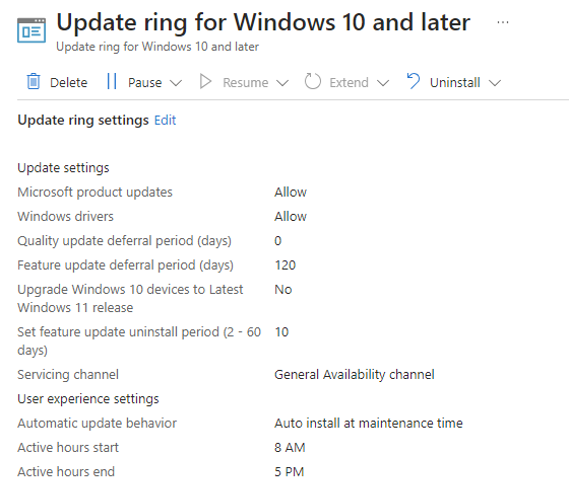Open Edit link for update ring settings

click(165, 120)
